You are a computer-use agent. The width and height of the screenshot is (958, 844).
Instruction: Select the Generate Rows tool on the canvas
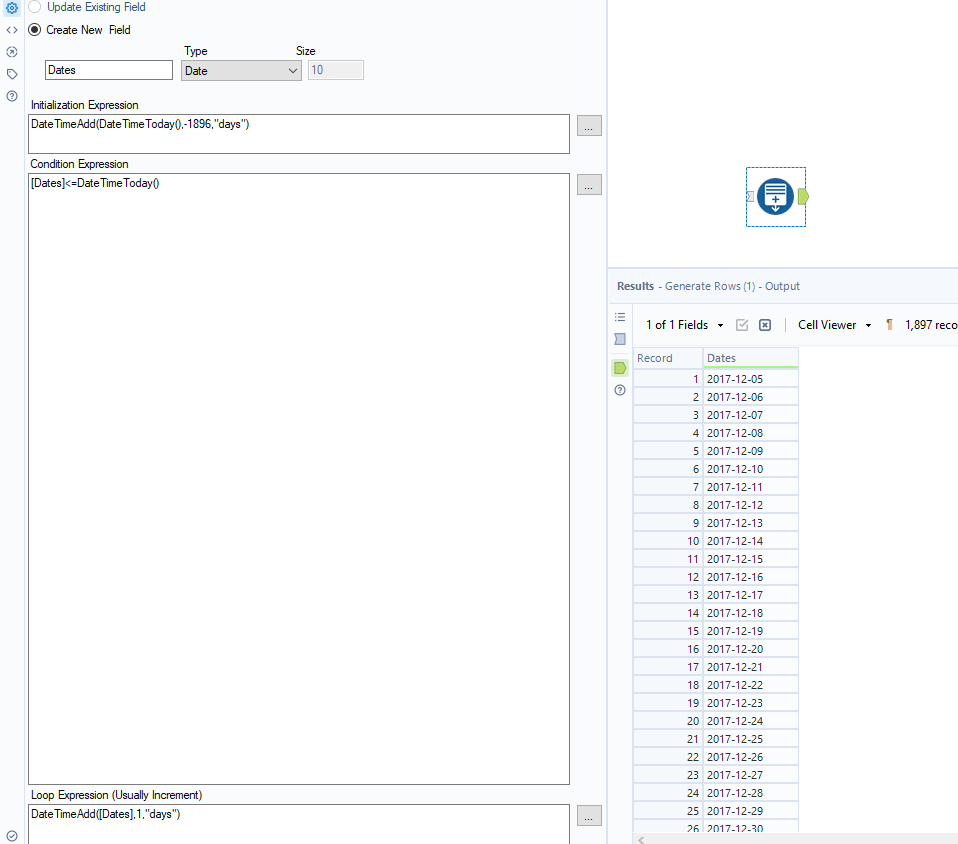point(775,196)
